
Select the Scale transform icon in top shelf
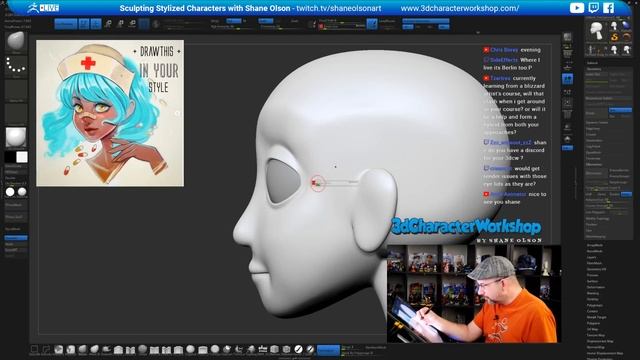click(x=120, y=24)
